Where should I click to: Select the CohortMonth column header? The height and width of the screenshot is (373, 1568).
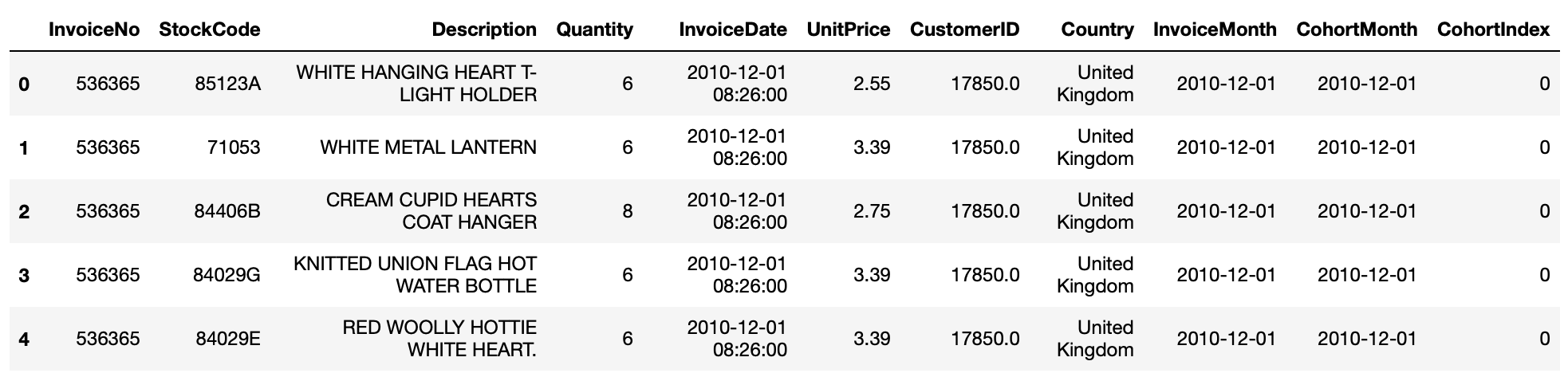tap(1357, 29)
